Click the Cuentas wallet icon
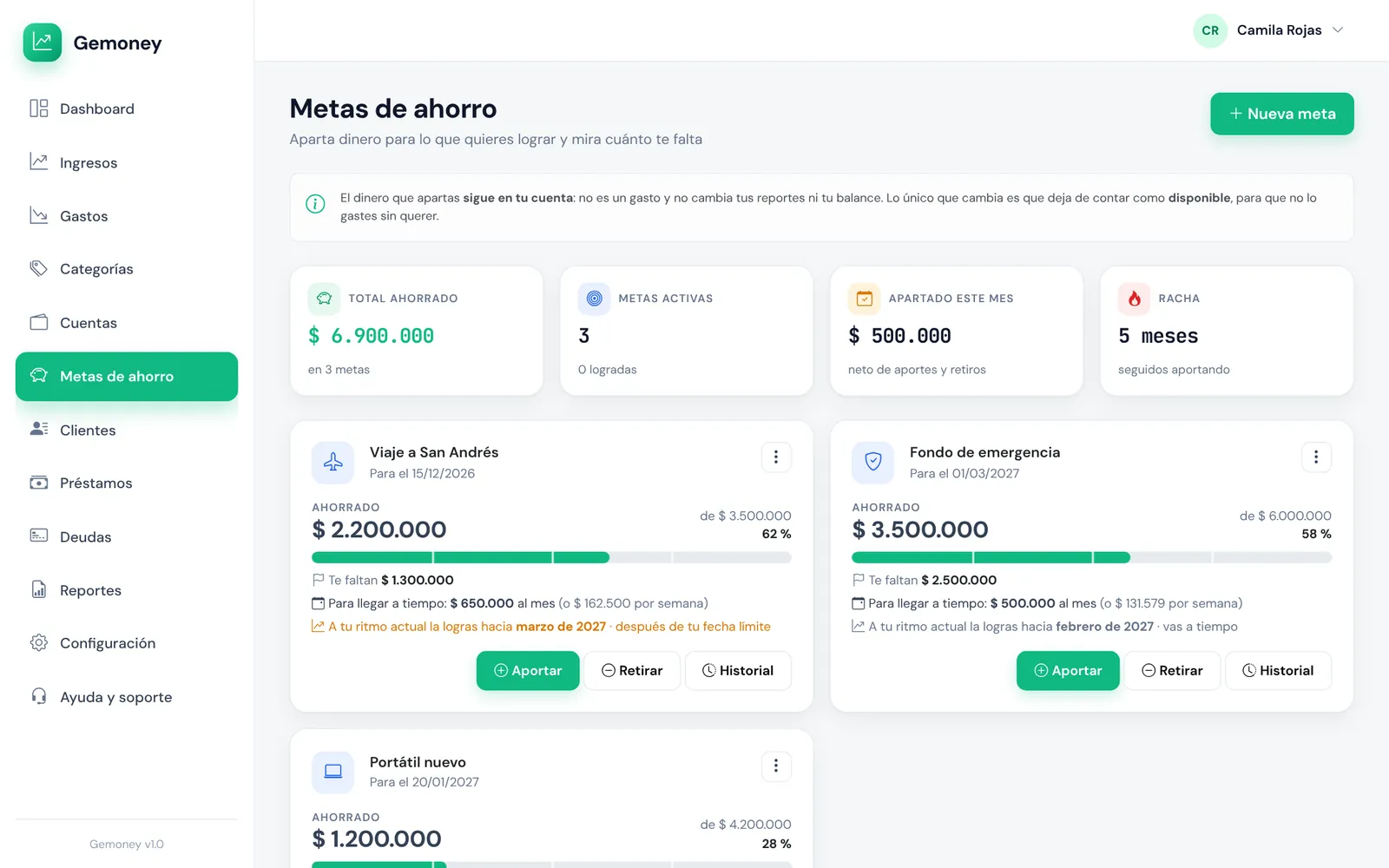This screenshot has width=1389, height=868. (39, 322)
